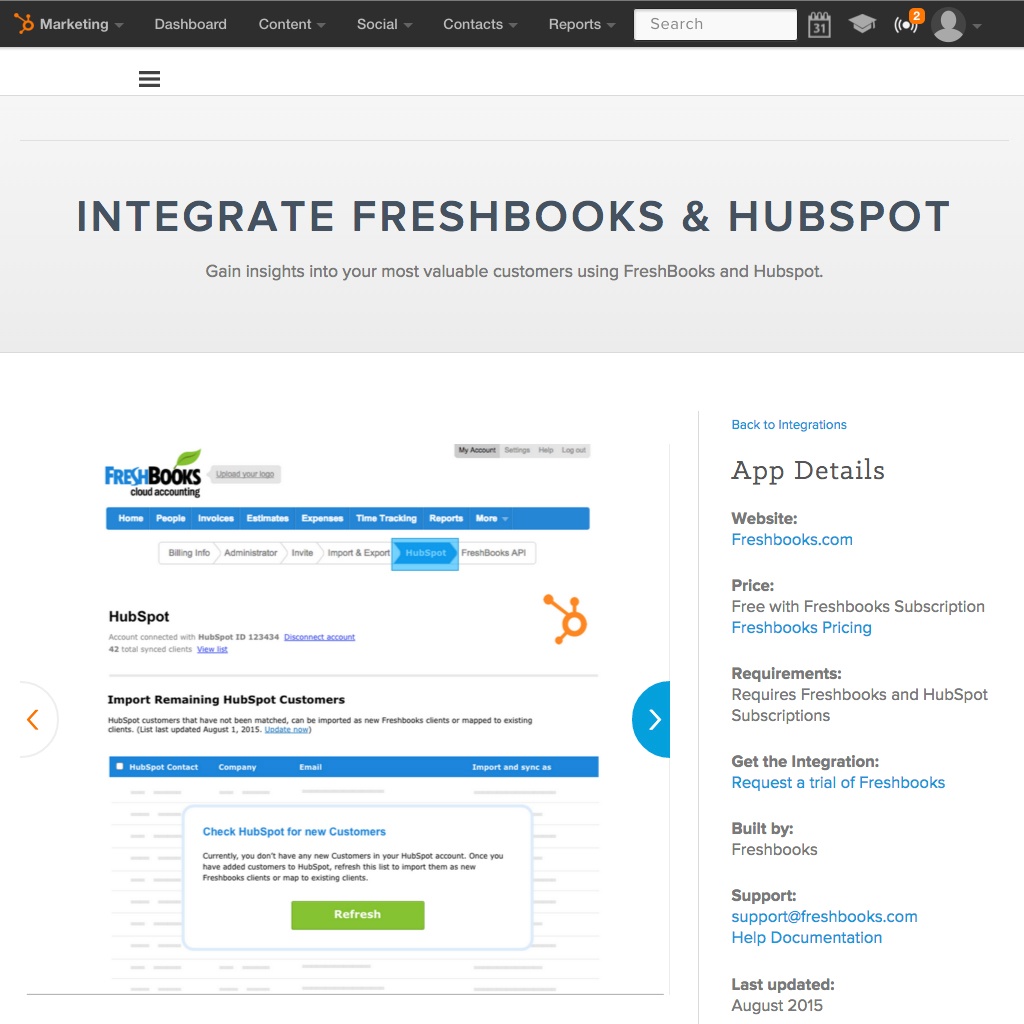The image size is (1024, 1024).
Task: Expand the Contacts menu dropdown
Action: 480,24
